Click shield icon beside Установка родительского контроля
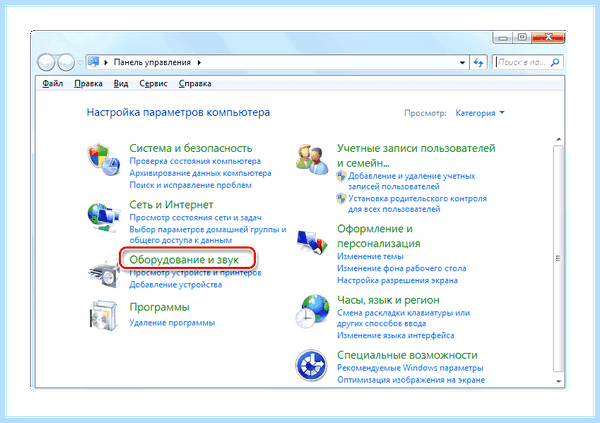 tap(341, 199)
